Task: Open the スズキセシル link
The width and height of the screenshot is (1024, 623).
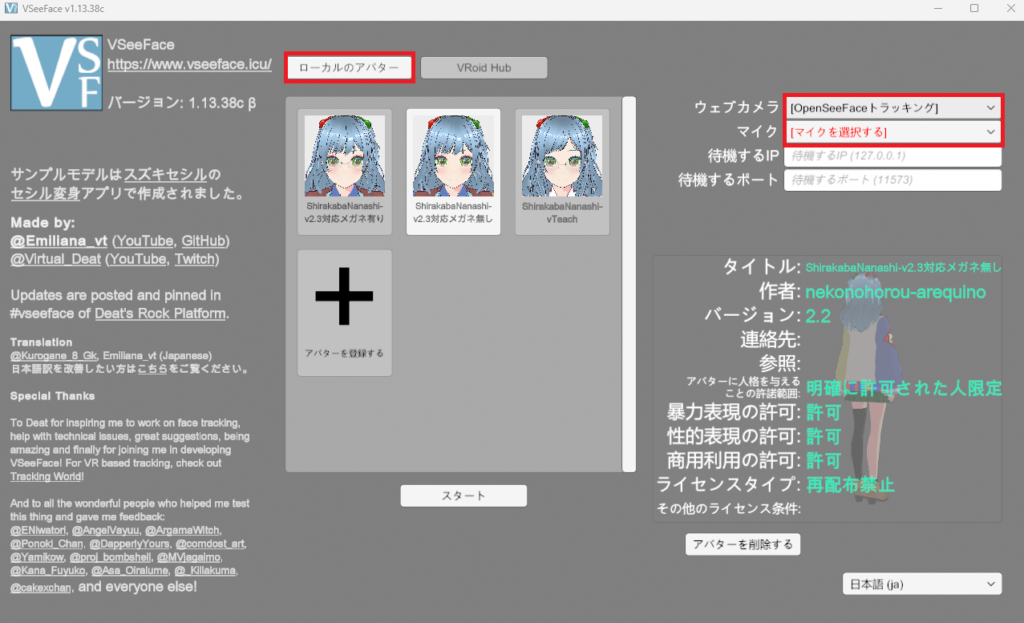Action: pyautogui.click(x=165, y=175)
